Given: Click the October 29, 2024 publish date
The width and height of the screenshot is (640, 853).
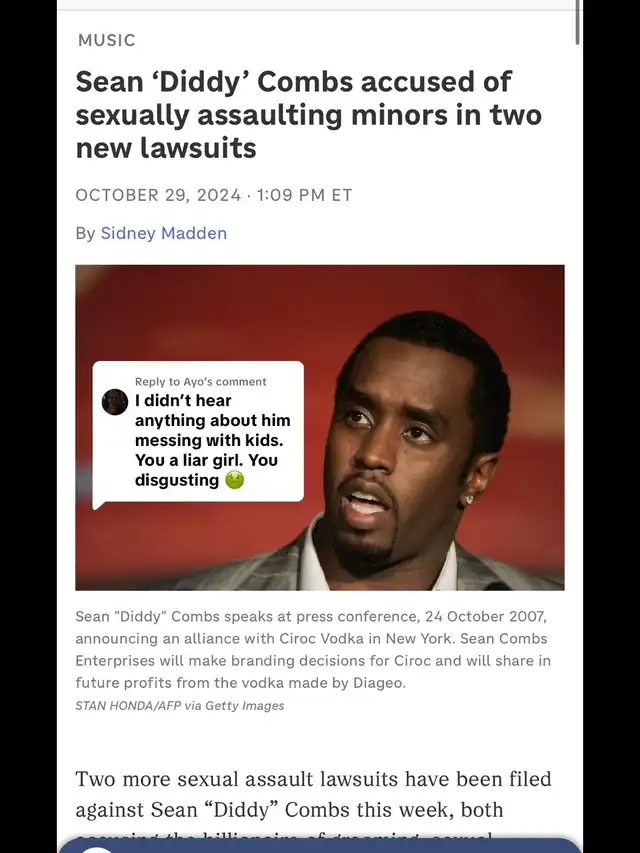Looking at the screenshot, I should pos(158,195).
